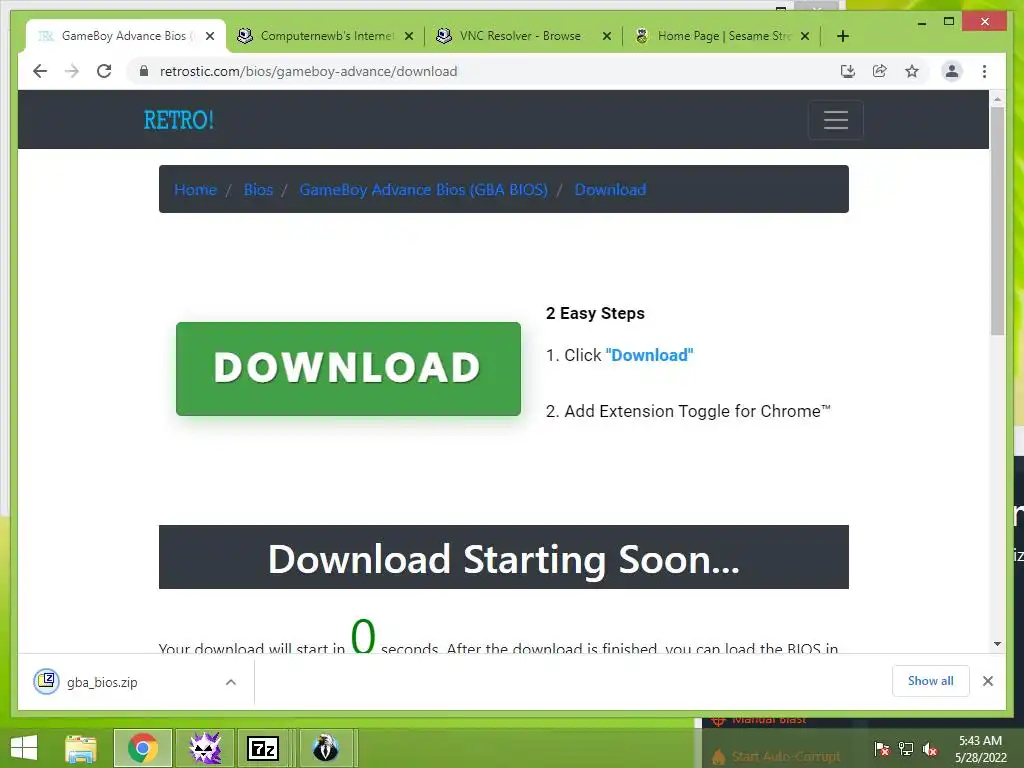Open the Chrome profile avatar
The height and width of the screenshot is (768, 1024).
(952, 71)
